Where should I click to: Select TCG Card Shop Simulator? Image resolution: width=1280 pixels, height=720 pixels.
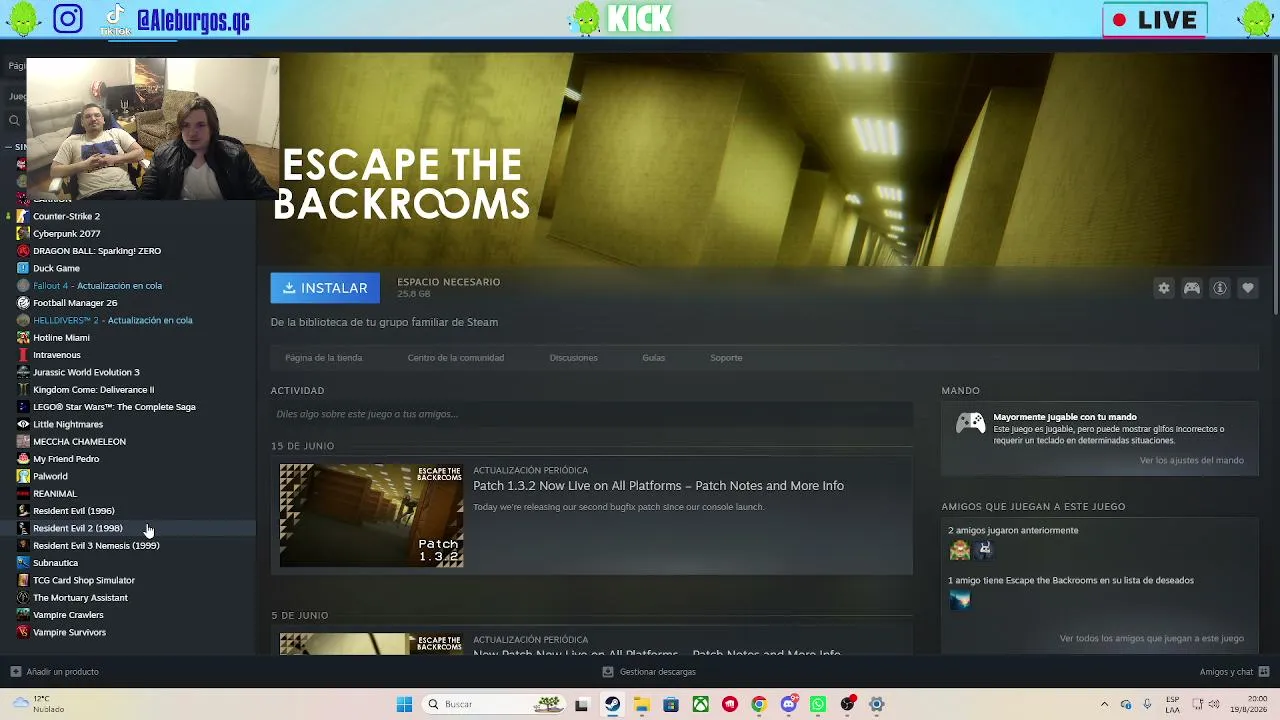coord(83,580)
